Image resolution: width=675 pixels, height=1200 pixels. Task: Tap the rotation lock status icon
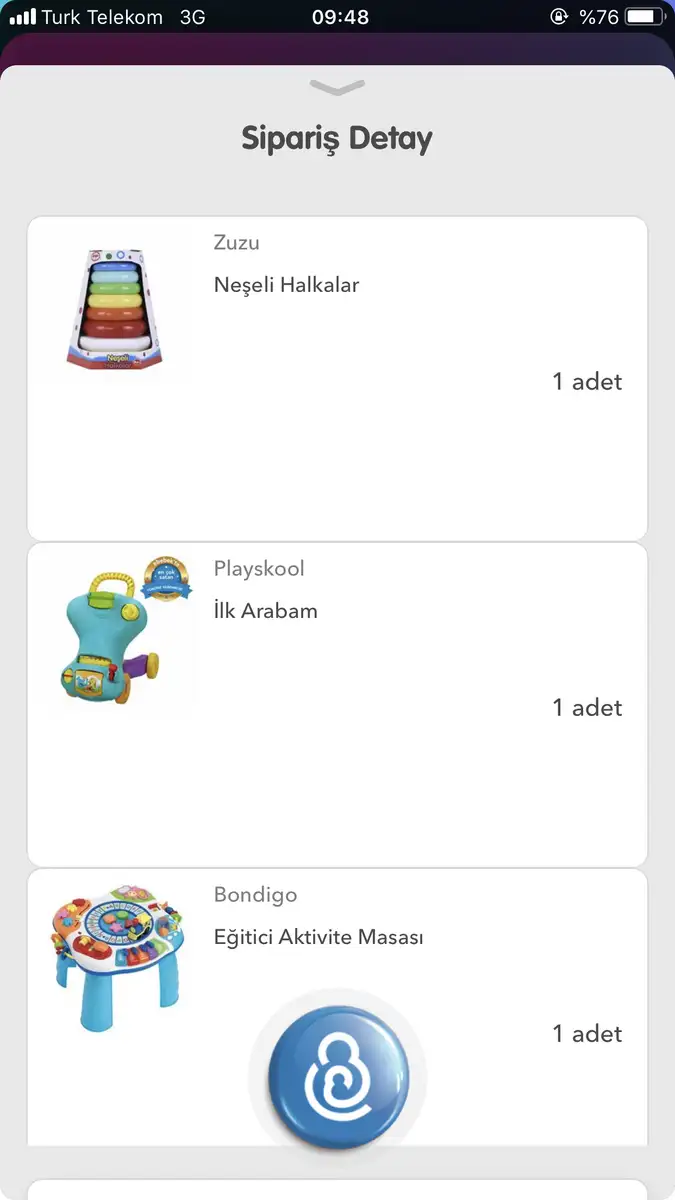(x=558, y=17)
